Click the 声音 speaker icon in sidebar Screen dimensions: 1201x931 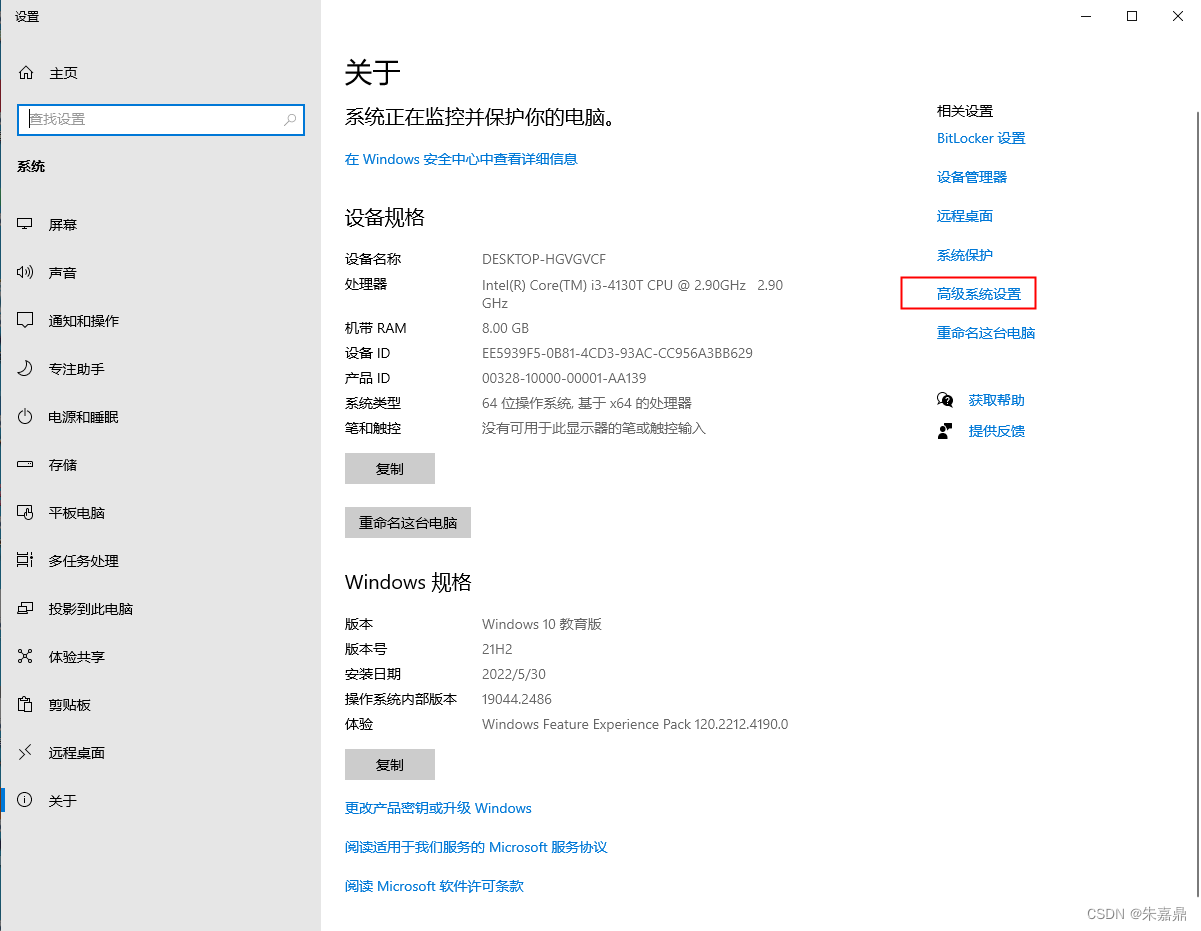tap(26, 273)
